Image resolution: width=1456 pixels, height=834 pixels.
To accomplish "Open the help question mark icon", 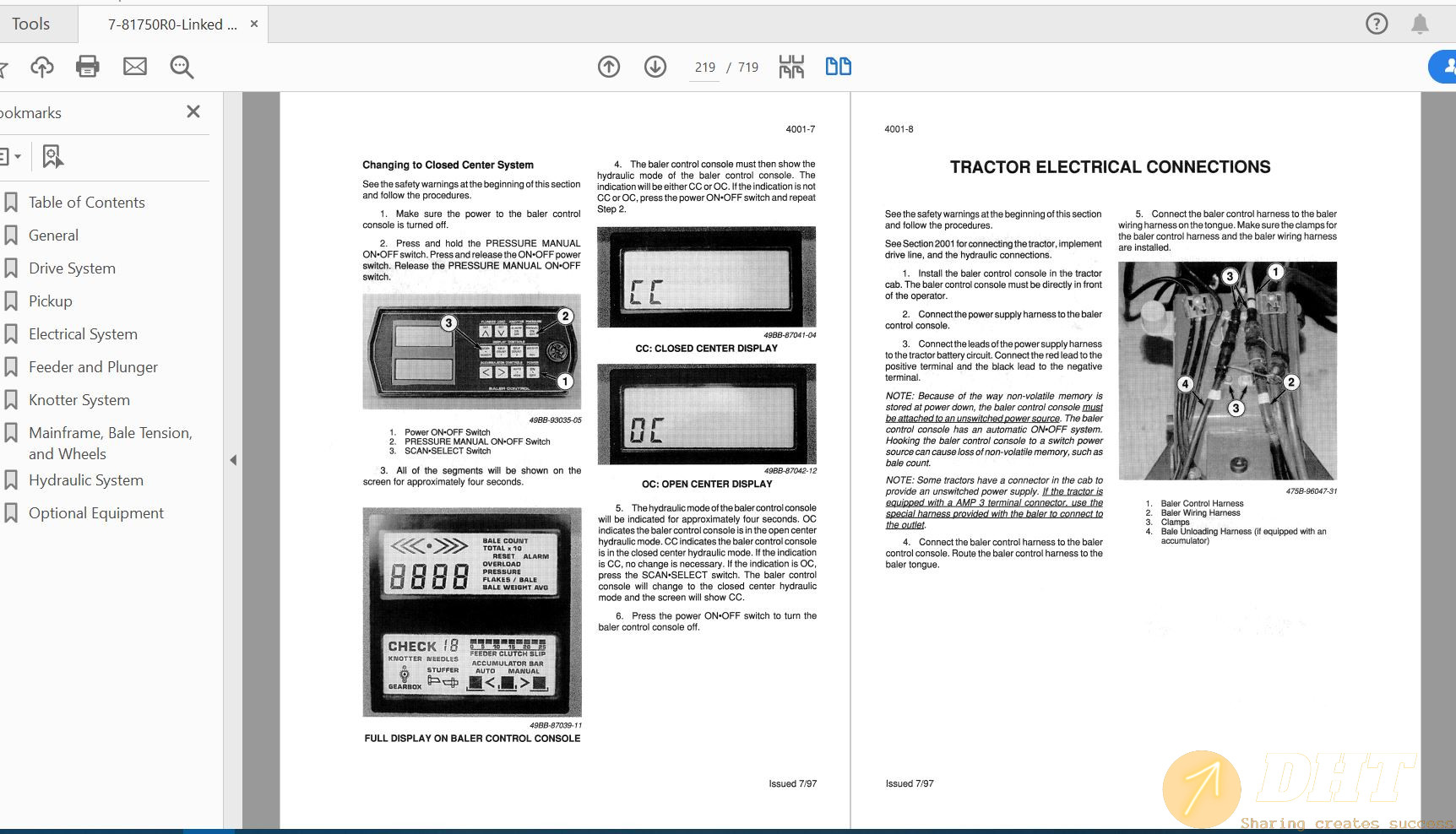I will [1377, 24].
